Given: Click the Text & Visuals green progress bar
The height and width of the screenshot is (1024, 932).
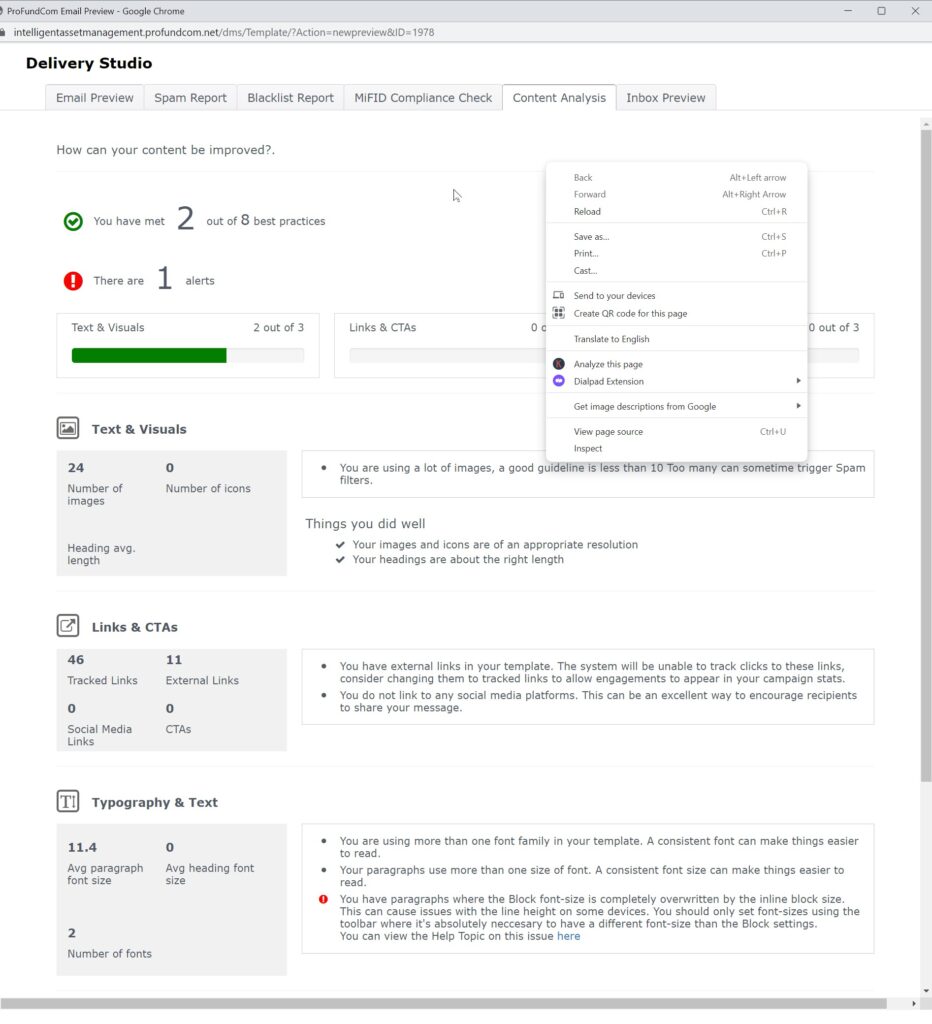Looking at the screenshot, I should click(149, 355).
